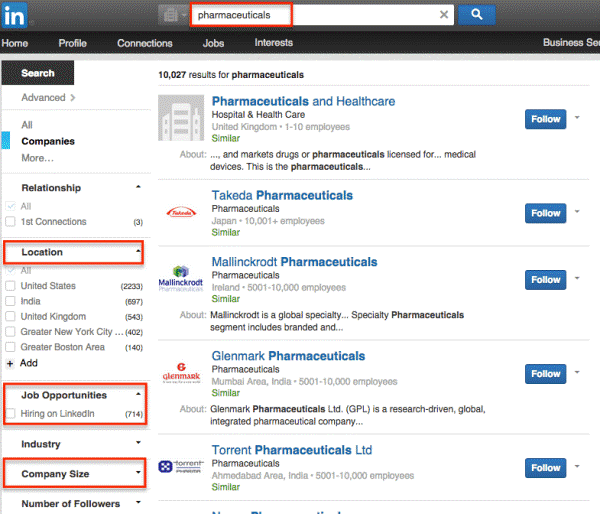Click the LinkedIn logo icon
The height and width of the screenshot is (514, 600).
(14, 15)
